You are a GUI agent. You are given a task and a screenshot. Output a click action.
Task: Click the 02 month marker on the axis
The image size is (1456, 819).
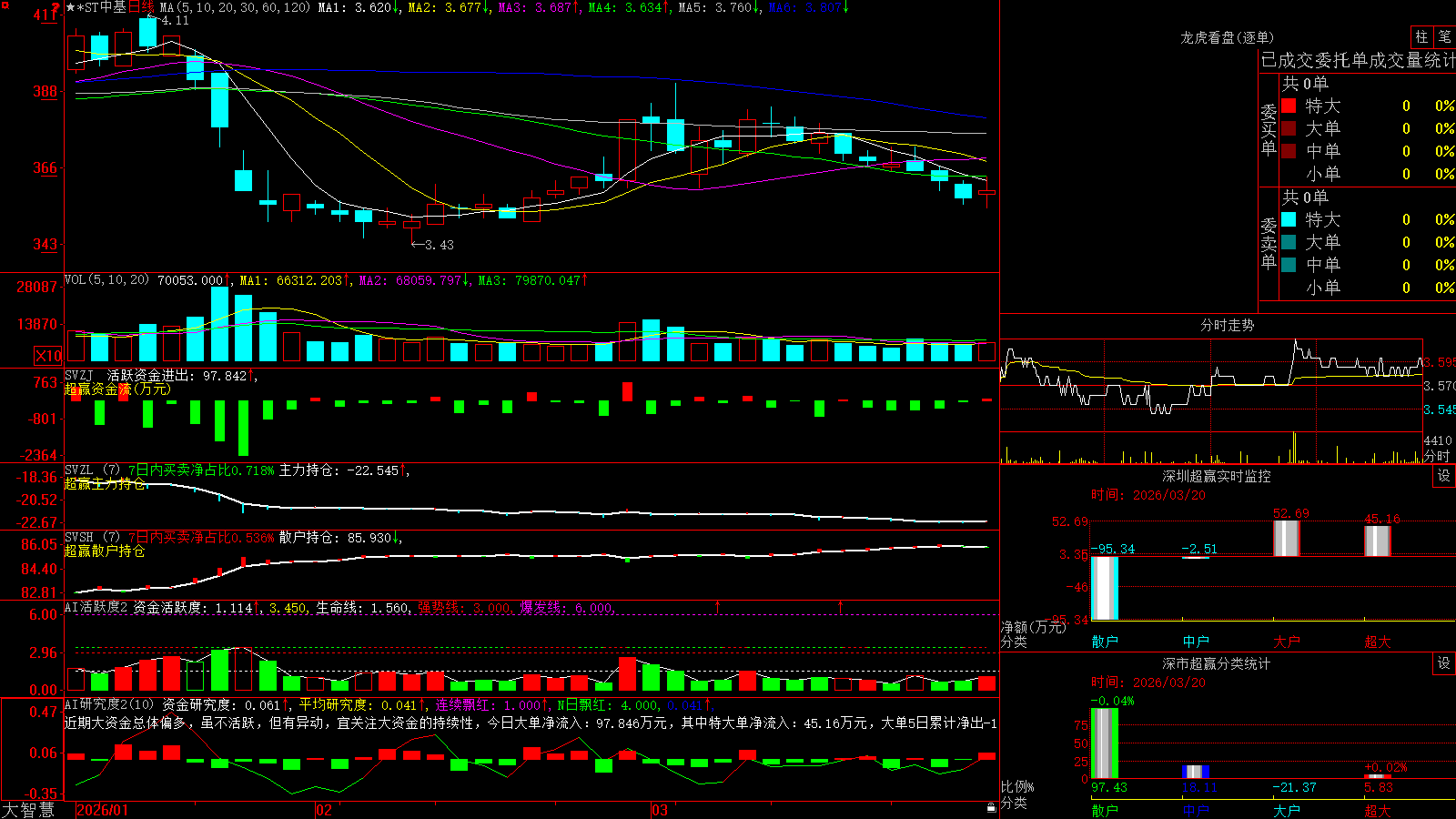click(x=324, y=810)
